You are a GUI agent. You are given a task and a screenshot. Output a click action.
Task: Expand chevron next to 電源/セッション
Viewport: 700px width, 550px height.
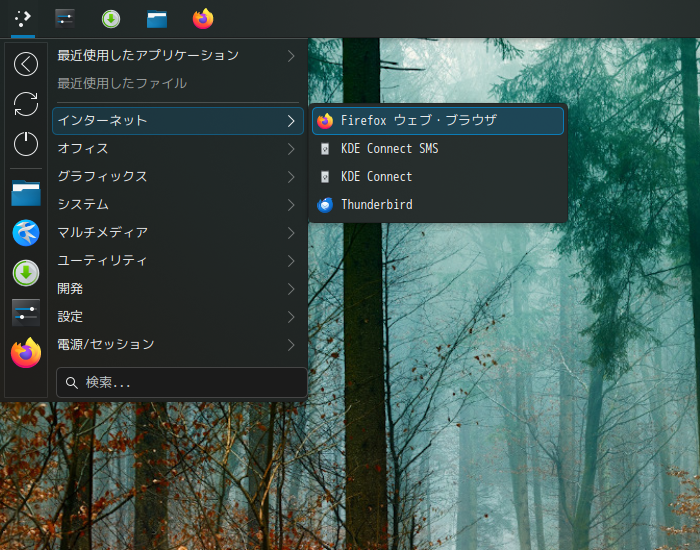(291, 345)
